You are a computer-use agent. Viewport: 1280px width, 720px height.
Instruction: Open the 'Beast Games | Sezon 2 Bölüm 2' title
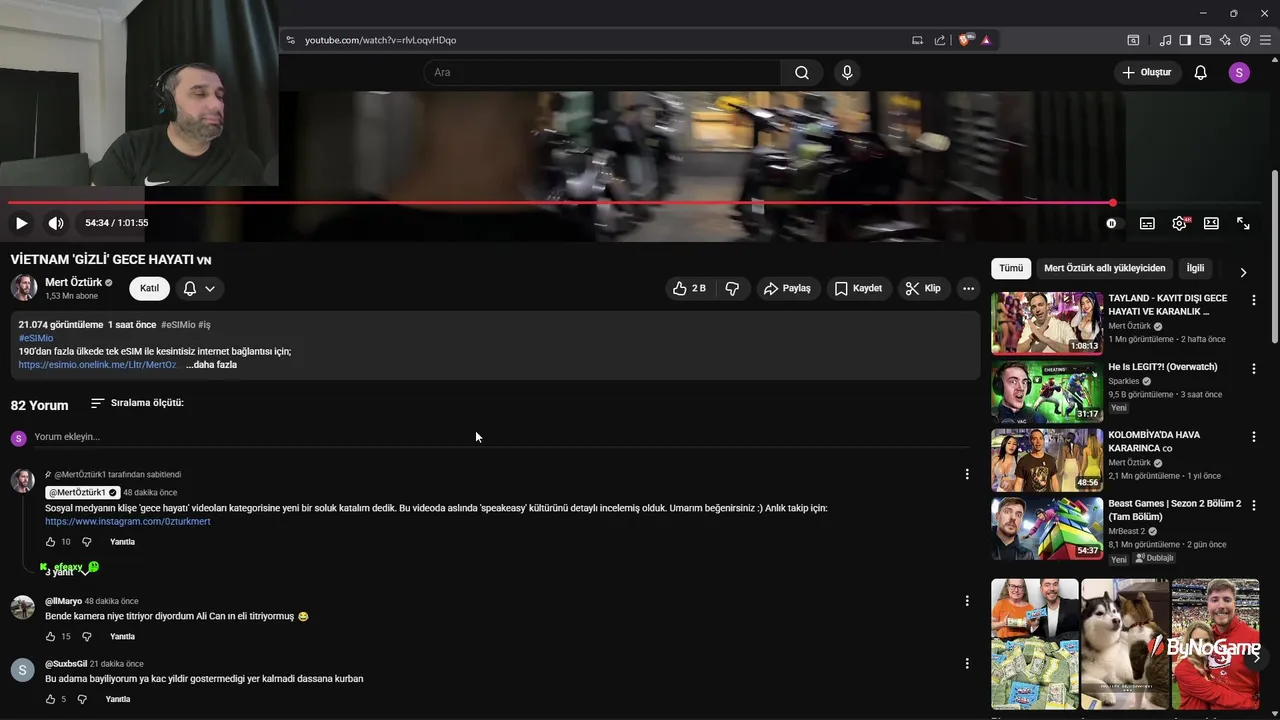click(x=1174, y=510)
